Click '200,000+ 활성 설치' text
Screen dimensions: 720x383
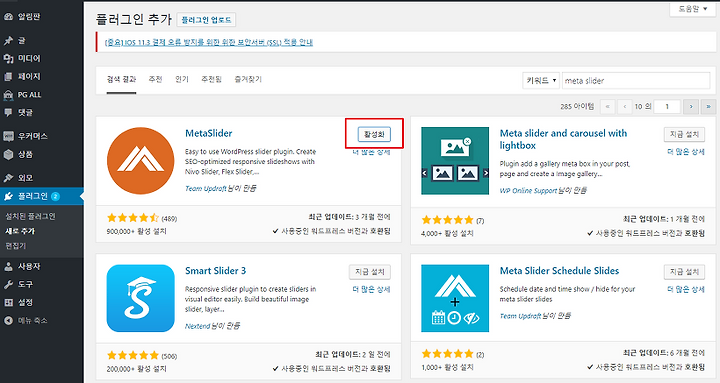136,369
